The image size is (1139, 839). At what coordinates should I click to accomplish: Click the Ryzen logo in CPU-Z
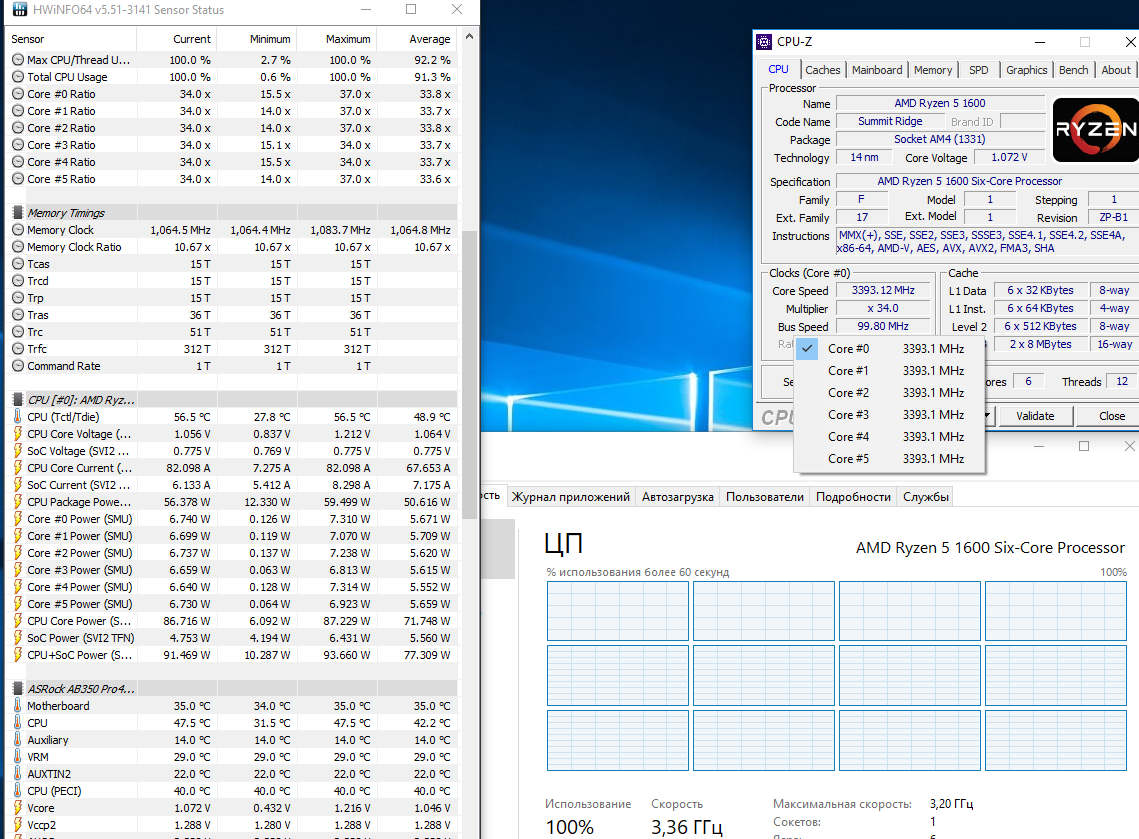pos(1095,130)
